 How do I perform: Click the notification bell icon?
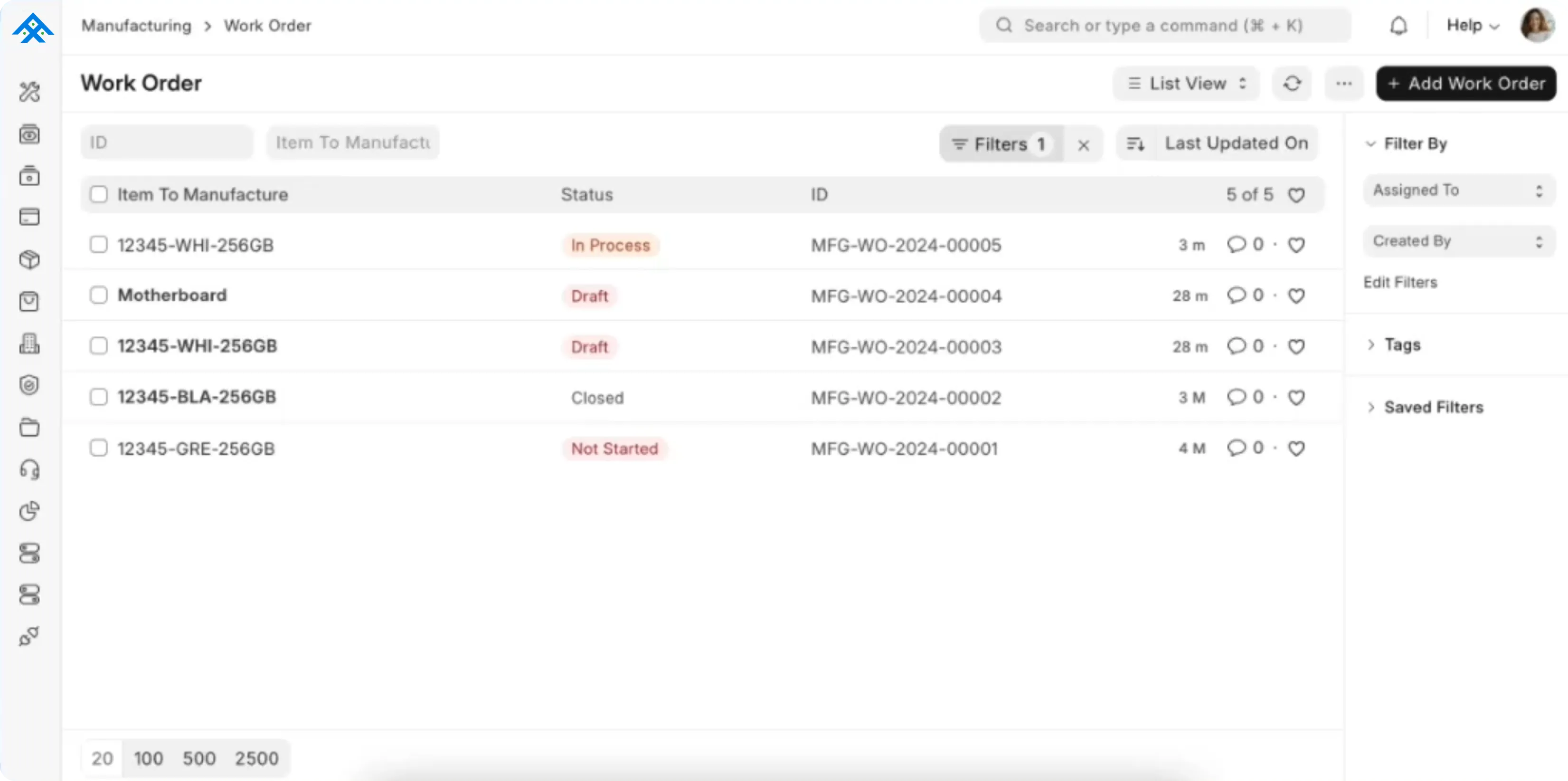click(1398, 26)
